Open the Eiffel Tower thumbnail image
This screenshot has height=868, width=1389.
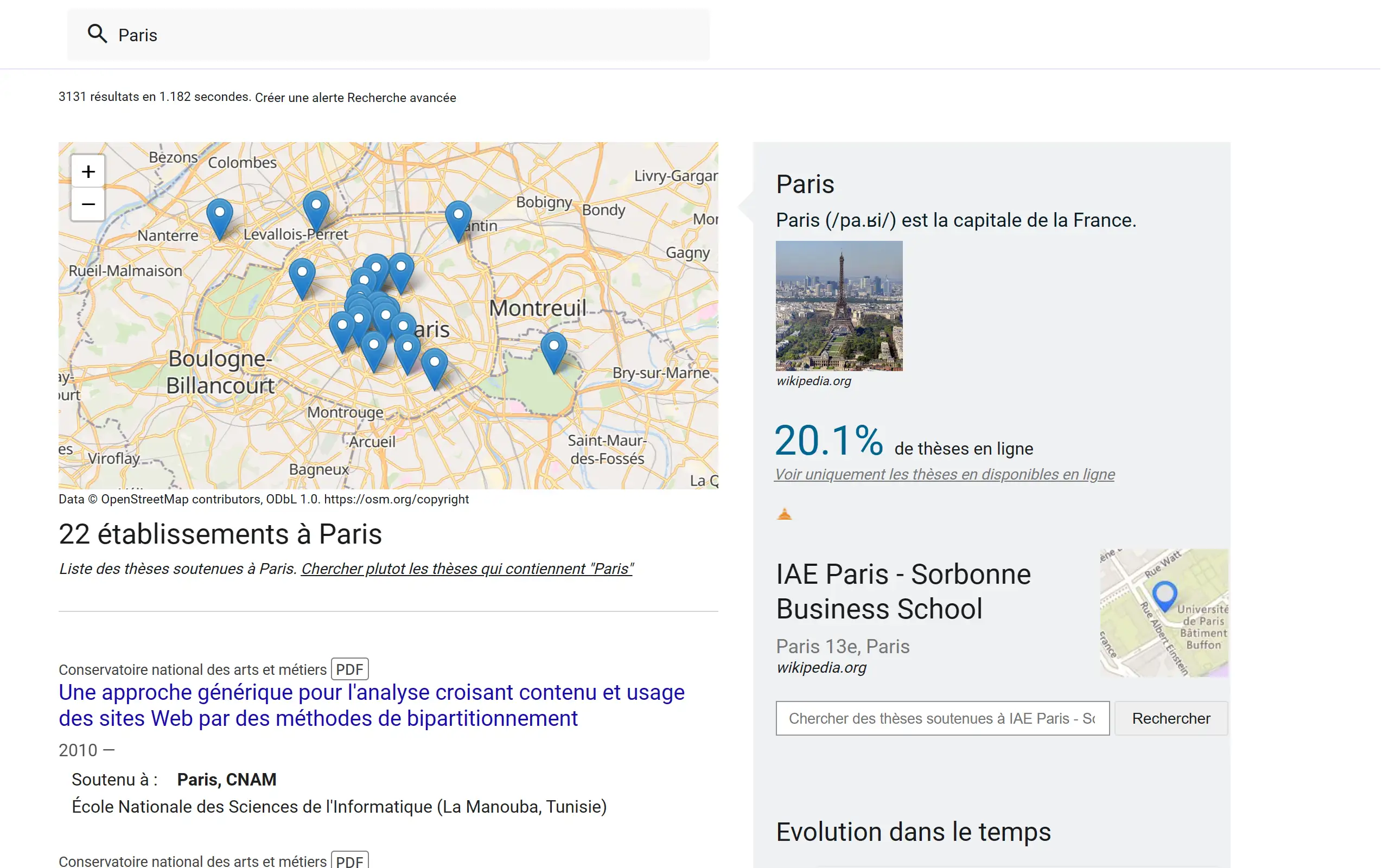click(839, 305)
